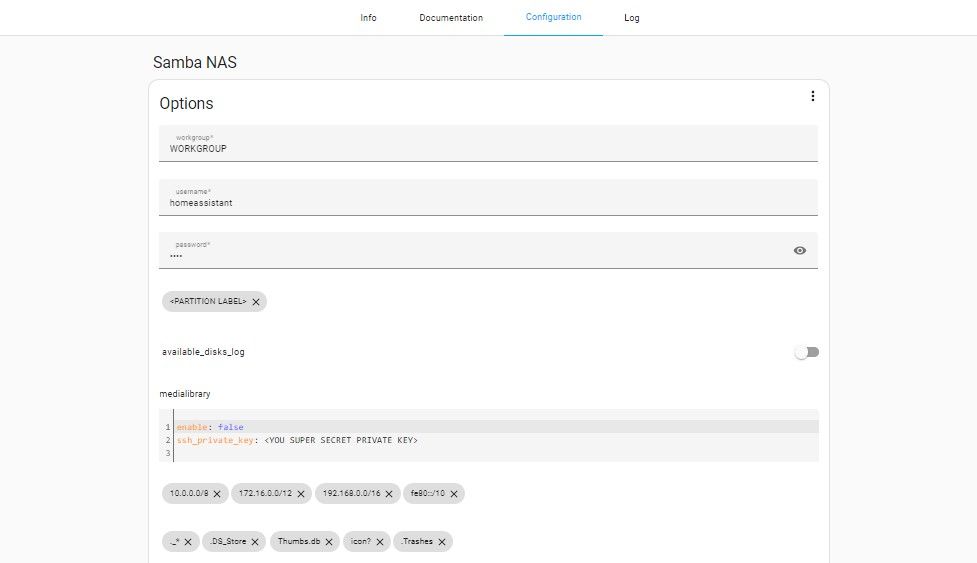The height and width of the screenshot is (563, 977).
Task: Remove the 192.168.0.0/16 chip
Action: (x=389, y=494)
